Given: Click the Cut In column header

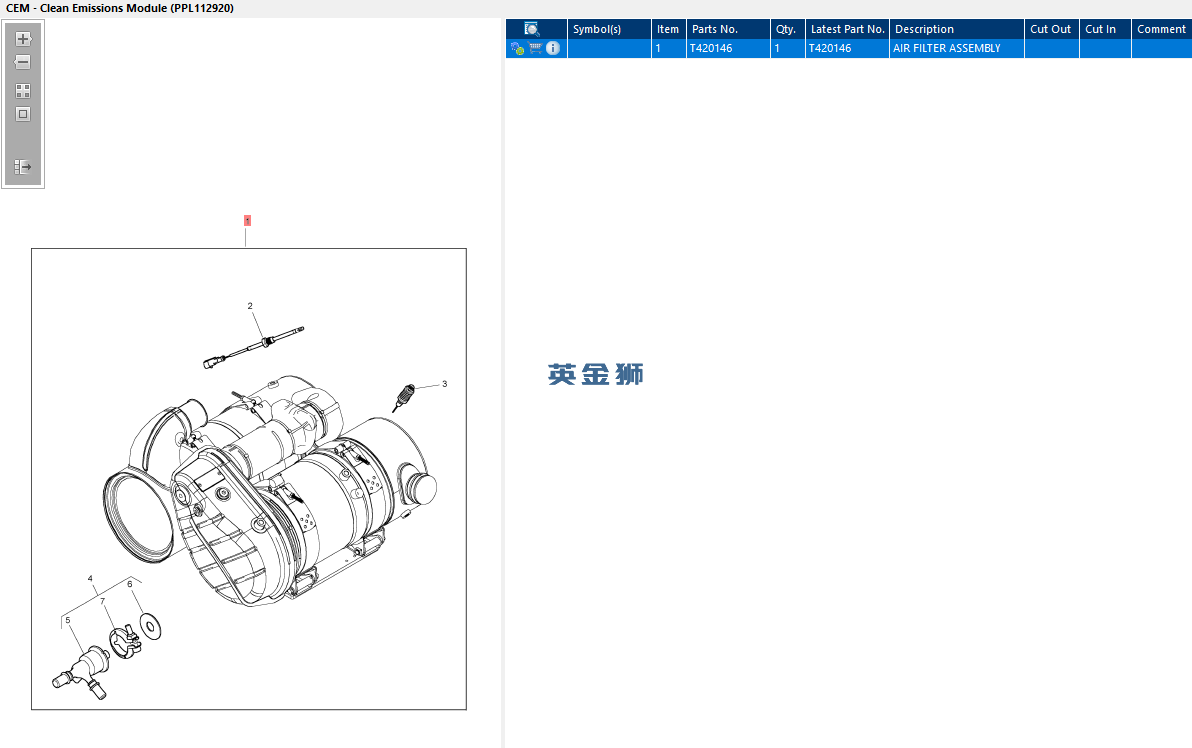Looking at the screenshot, I should (x=1105, y=29).
